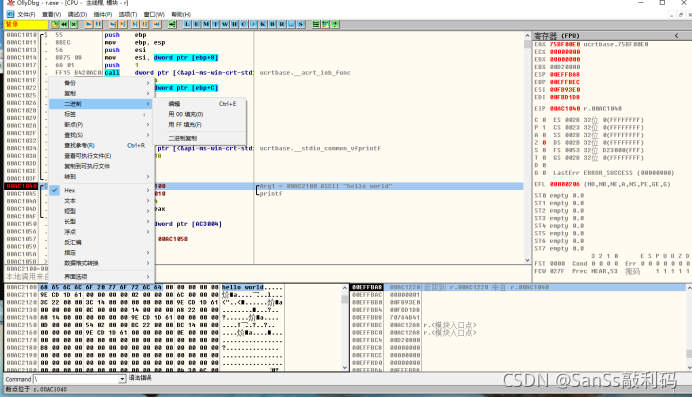692x398 pixels.
Task: Click scroll up arrow of hex dump pane
Action: (345, 288)
